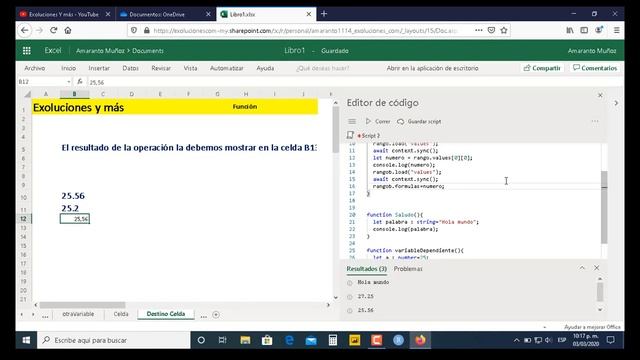
Task: Click Amaranto Muñoz breadcrumb link
Action: [100, 51]
